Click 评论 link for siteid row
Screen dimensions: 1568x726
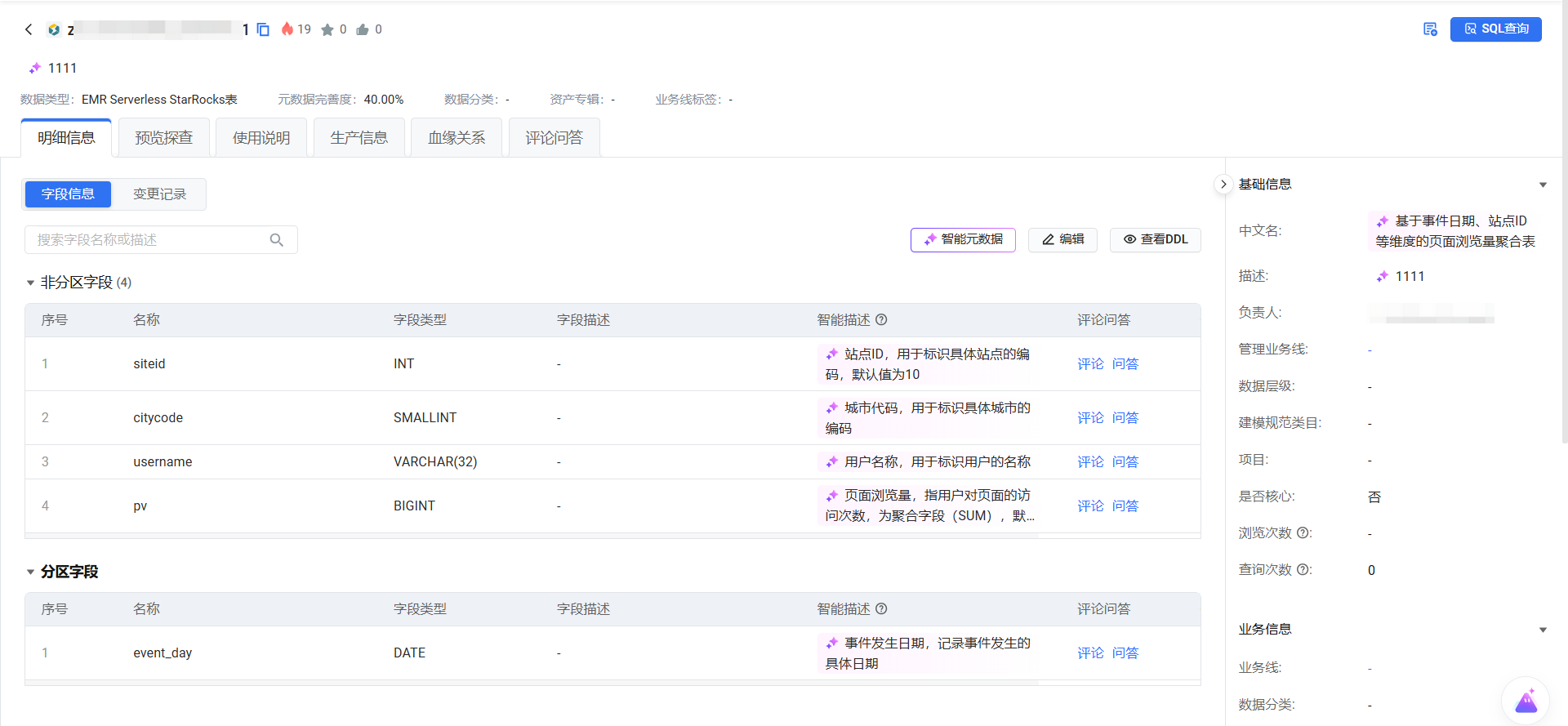pos(1089,364)
